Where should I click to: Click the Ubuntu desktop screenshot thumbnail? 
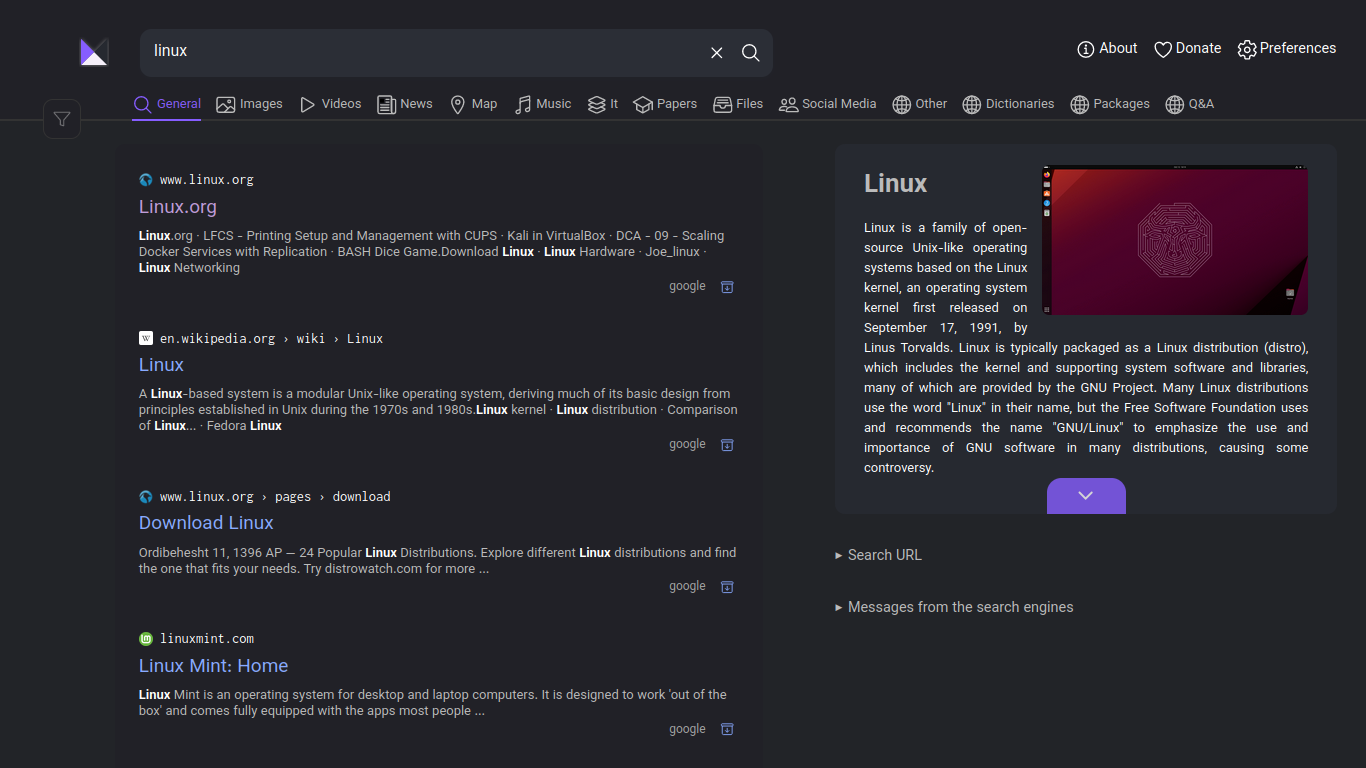tap(1175, 240)
